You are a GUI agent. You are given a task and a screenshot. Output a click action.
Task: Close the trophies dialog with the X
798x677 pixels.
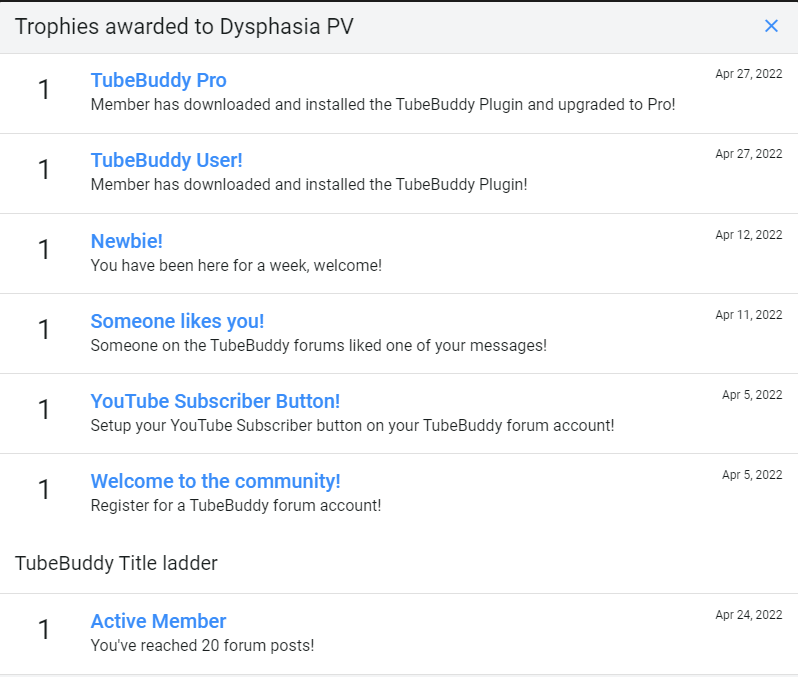point(771,26)
